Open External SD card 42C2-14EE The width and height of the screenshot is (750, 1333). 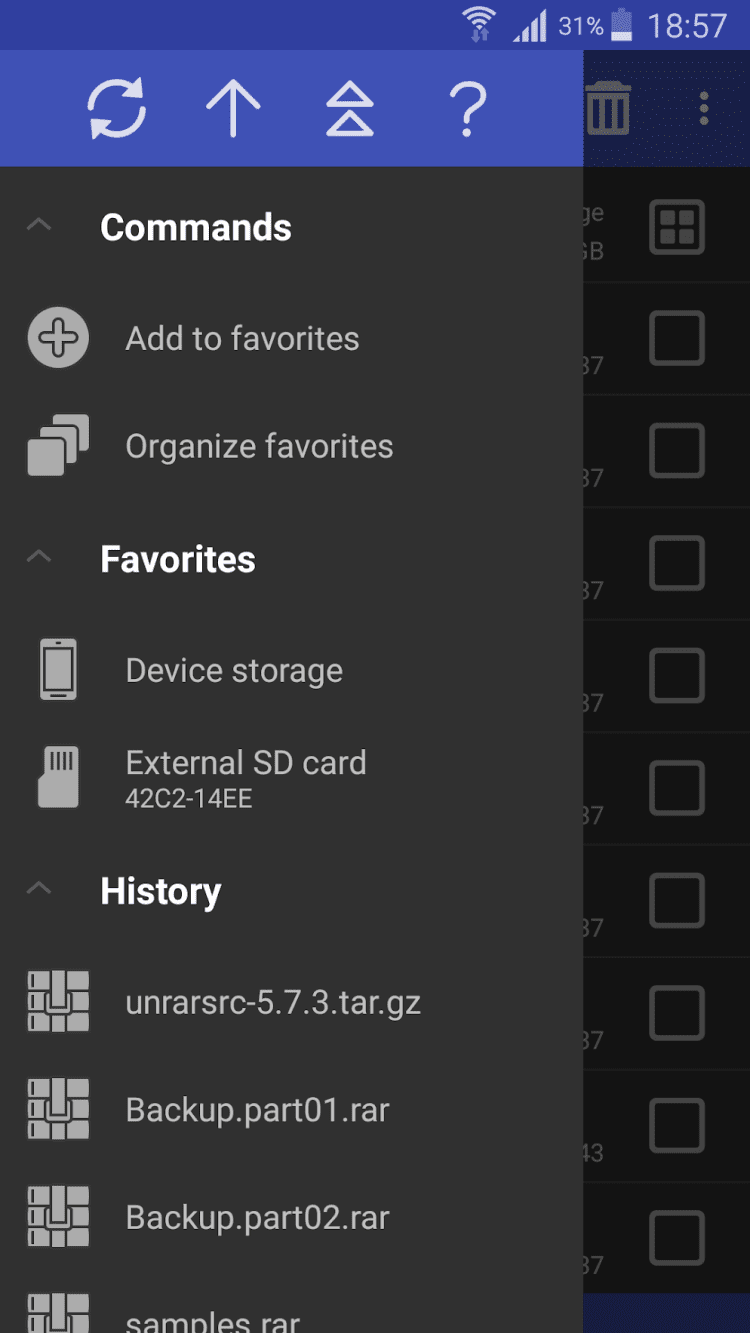pos(245,776)
